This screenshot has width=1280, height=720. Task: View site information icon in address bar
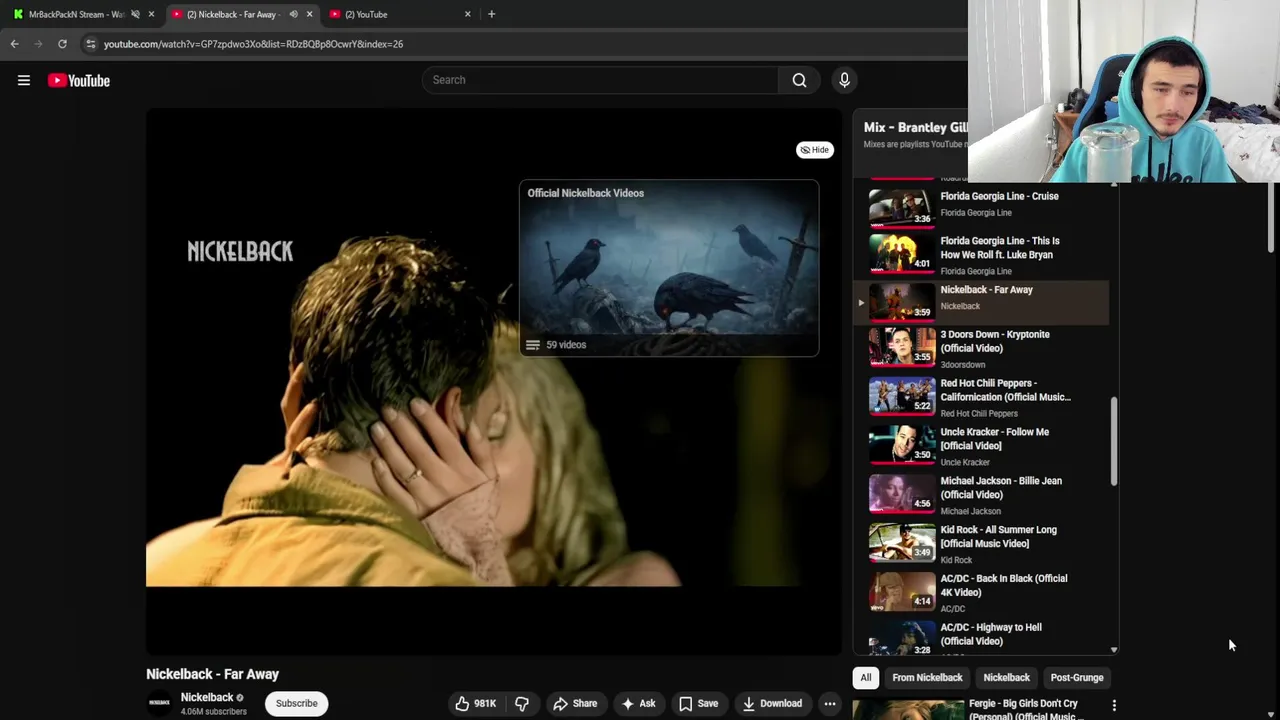(90, 44)
